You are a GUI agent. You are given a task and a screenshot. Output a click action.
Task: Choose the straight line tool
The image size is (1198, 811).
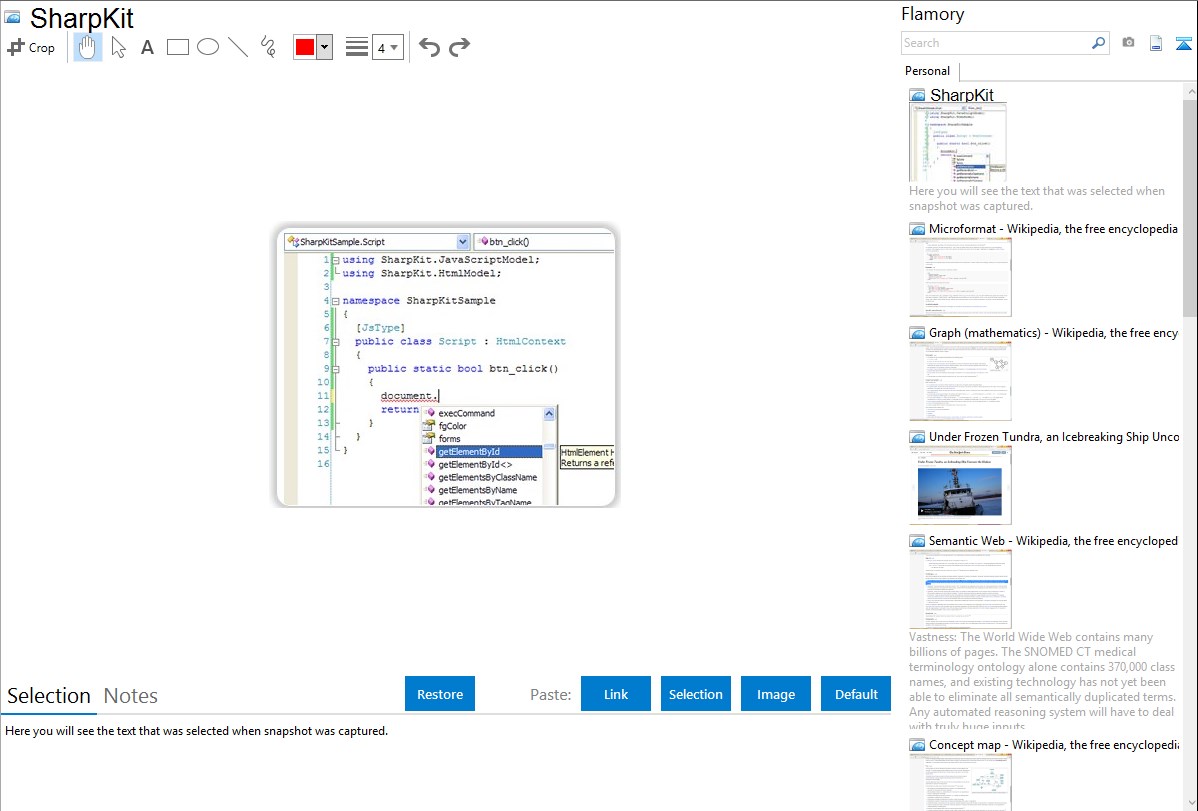coord(238,47)
